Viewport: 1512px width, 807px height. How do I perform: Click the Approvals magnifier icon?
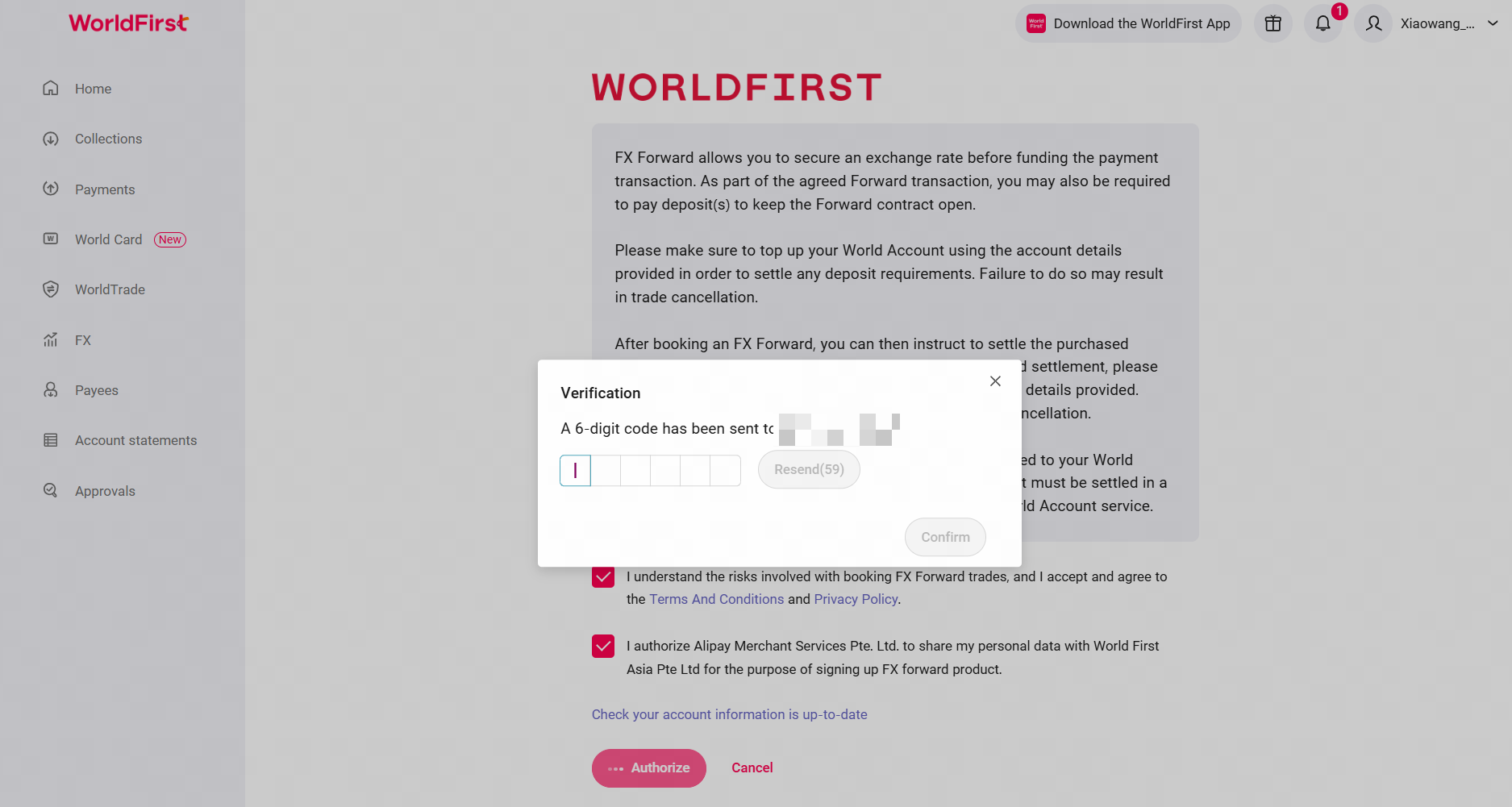(51, 490)
